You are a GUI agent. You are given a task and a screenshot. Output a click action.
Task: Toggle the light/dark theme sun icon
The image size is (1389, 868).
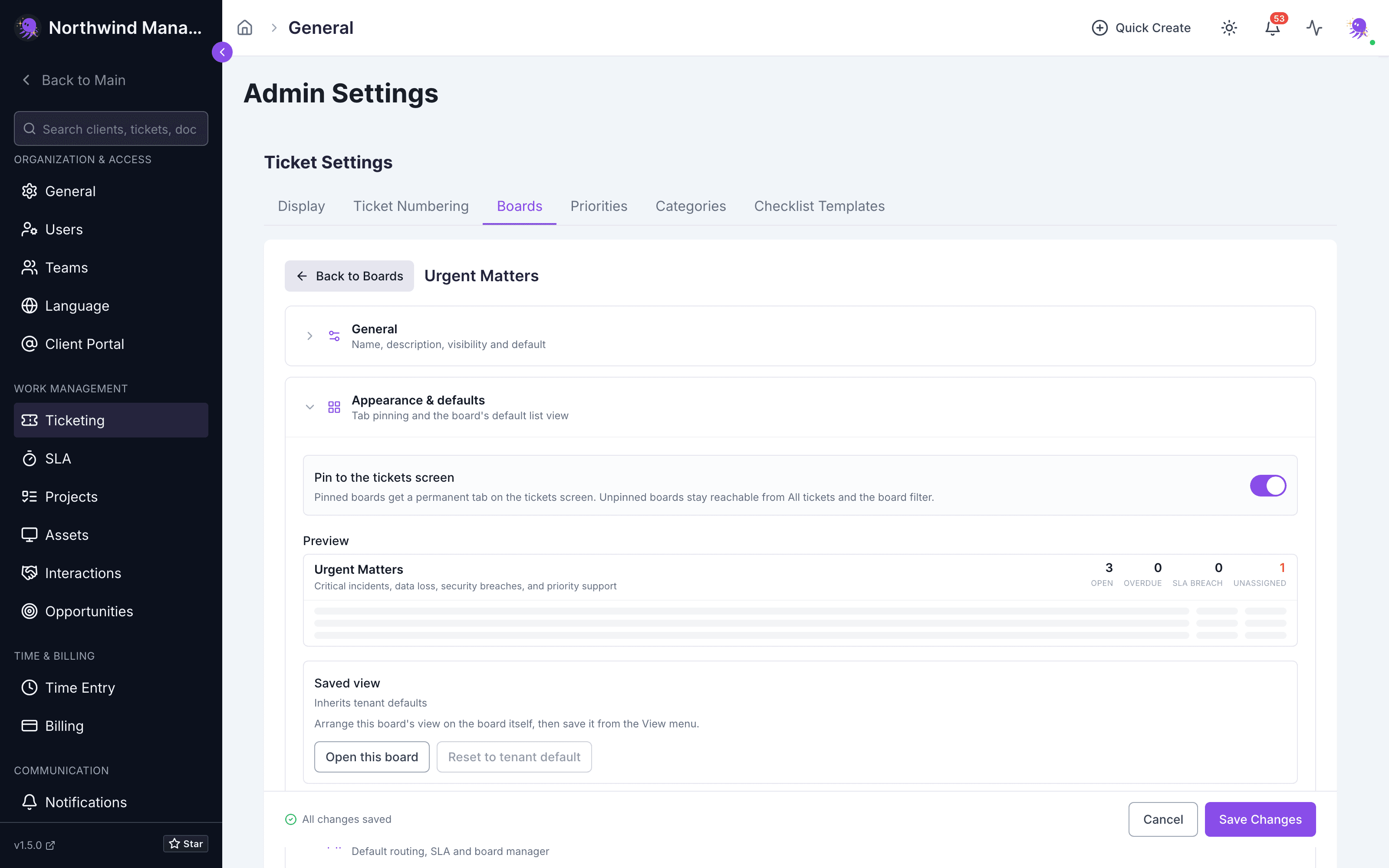click(1229, 27)
